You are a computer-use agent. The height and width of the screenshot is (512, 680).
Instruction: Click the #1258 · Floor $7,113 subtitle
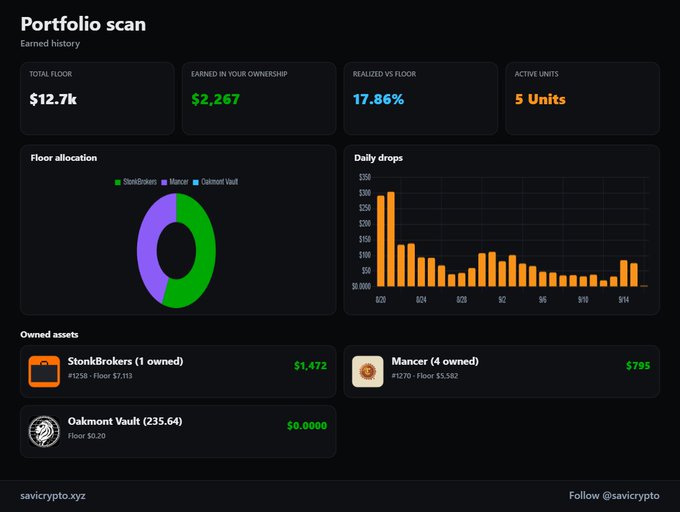pyautogui.click(x=100, y=376)
